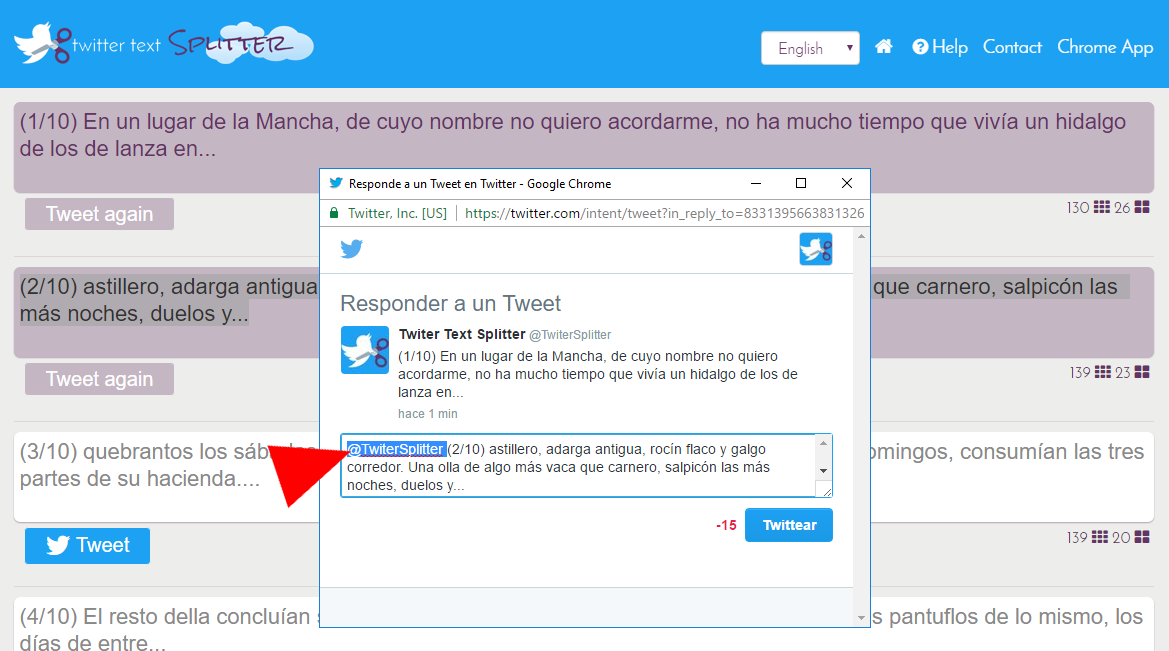The height and width of the screenshot is (651, 1169).
Task: Select the tweet 4/10 text block
Action: pyautogui.click(x=584, y=624)
